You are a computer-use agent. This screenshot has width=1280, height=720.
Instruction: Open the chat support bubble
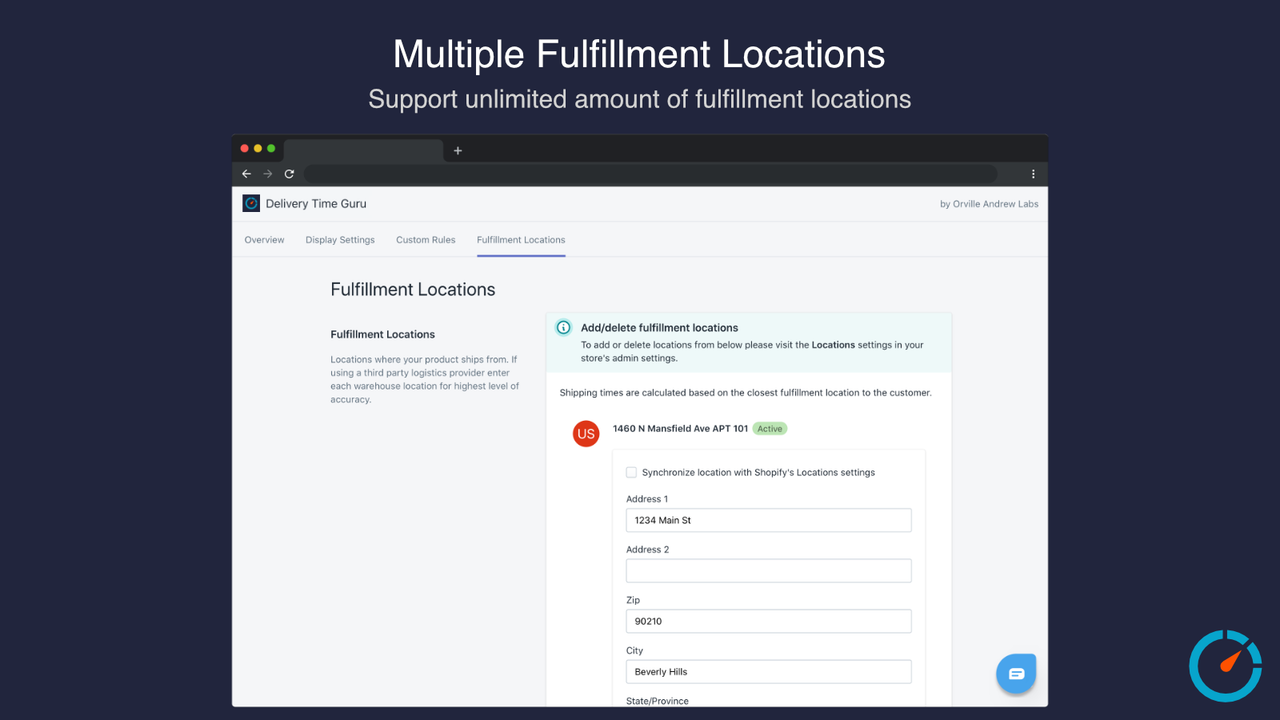click(1016, 674)
